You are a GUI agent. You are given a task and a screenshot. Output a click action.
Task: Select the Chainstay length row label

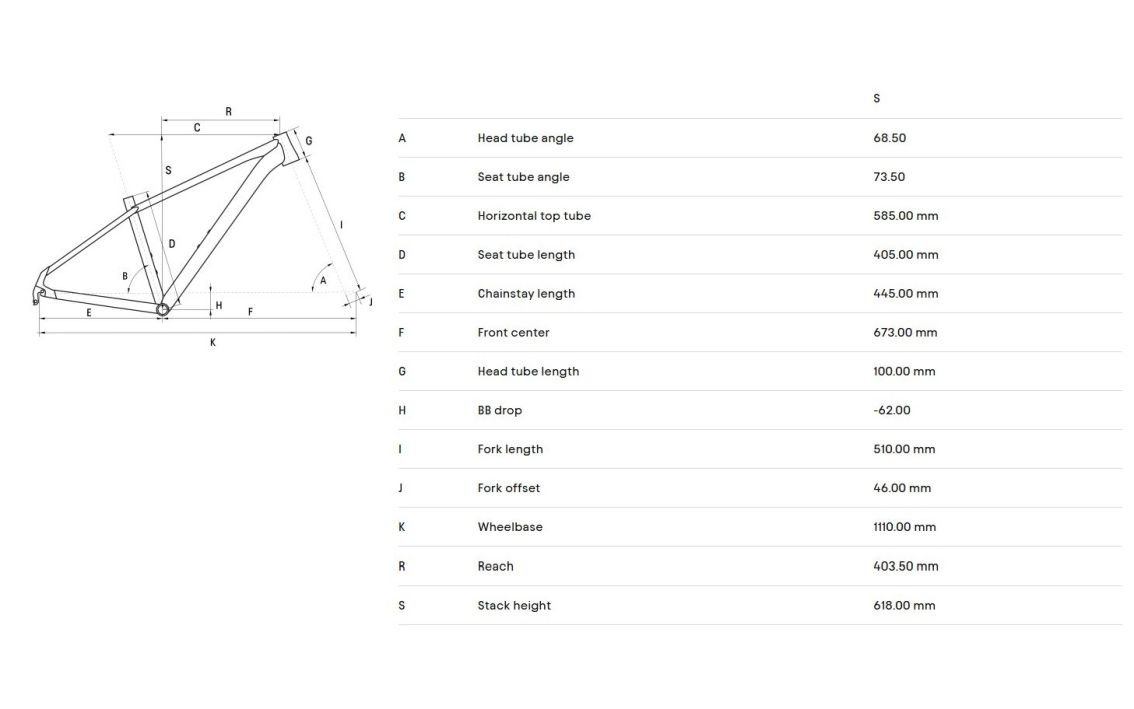(x=526, y=294)
